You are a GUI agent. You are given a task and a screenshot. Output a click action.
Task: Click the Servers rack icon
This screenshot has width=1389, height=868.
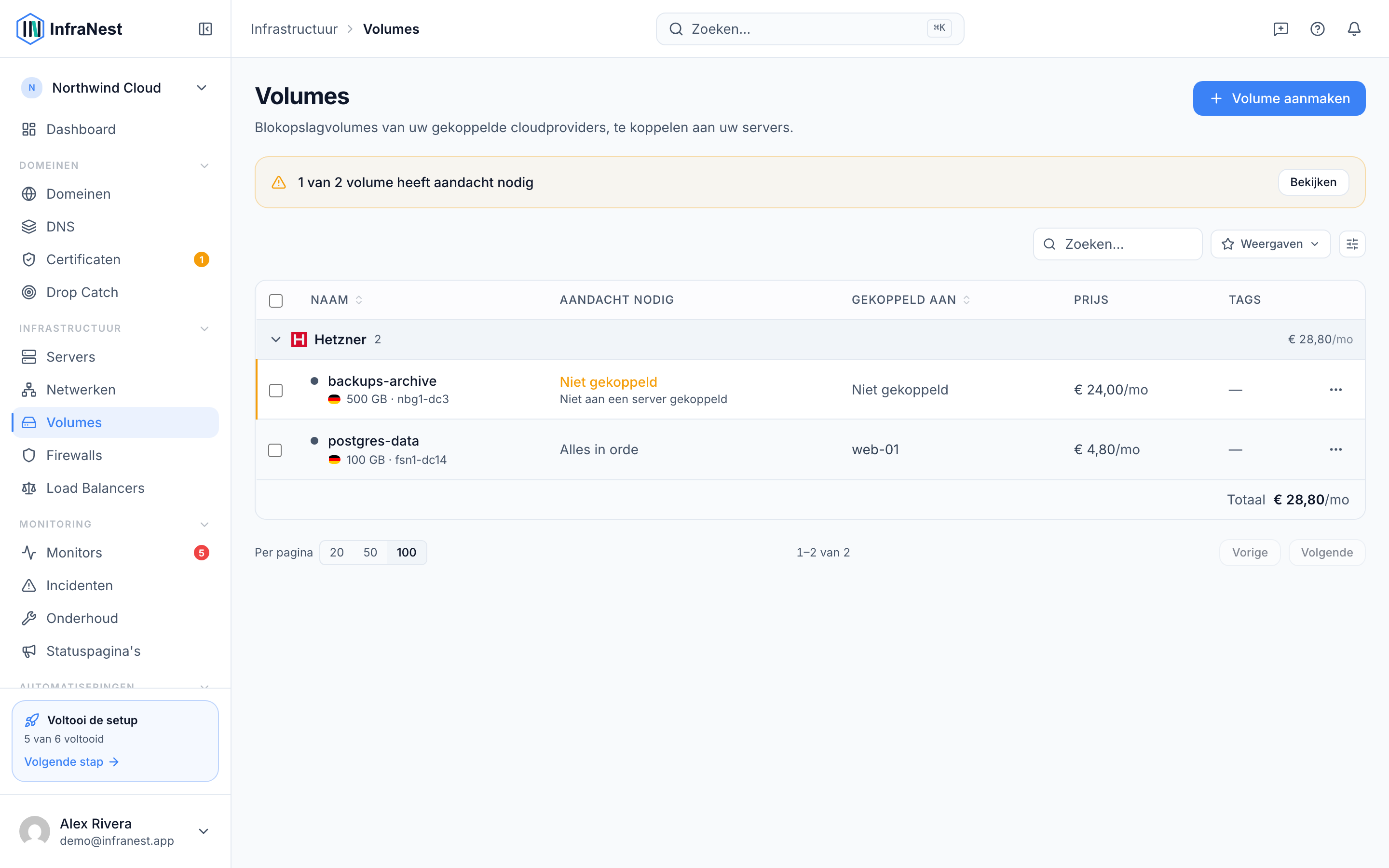[x=29, y=357]
